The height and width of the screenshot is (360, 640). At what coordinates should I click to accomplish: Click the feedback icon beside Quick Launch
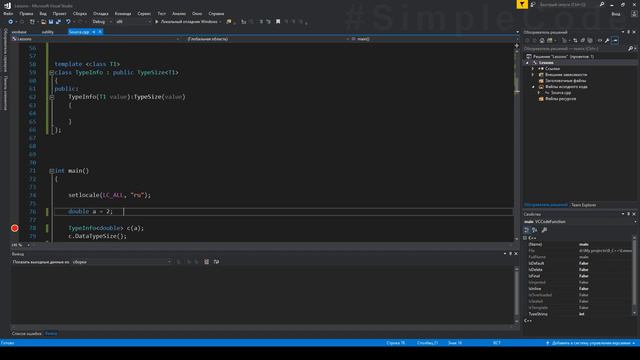click(533, 4)
